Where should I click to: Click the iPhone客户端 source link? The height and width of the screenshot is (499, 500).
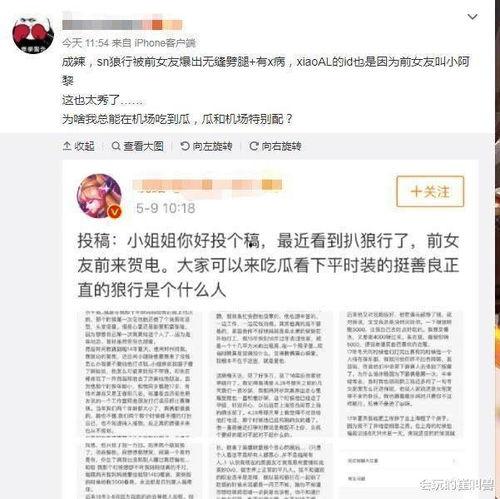coord(165,43)
